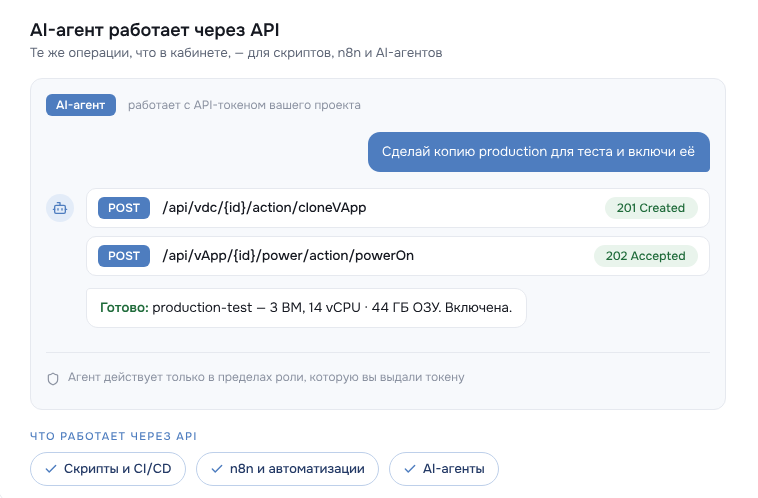This screenshot has height=498, width=758.
Task: Click the Скрипты и CI/CD chip label
Action: pyautogui.click(x=117, y=469)
